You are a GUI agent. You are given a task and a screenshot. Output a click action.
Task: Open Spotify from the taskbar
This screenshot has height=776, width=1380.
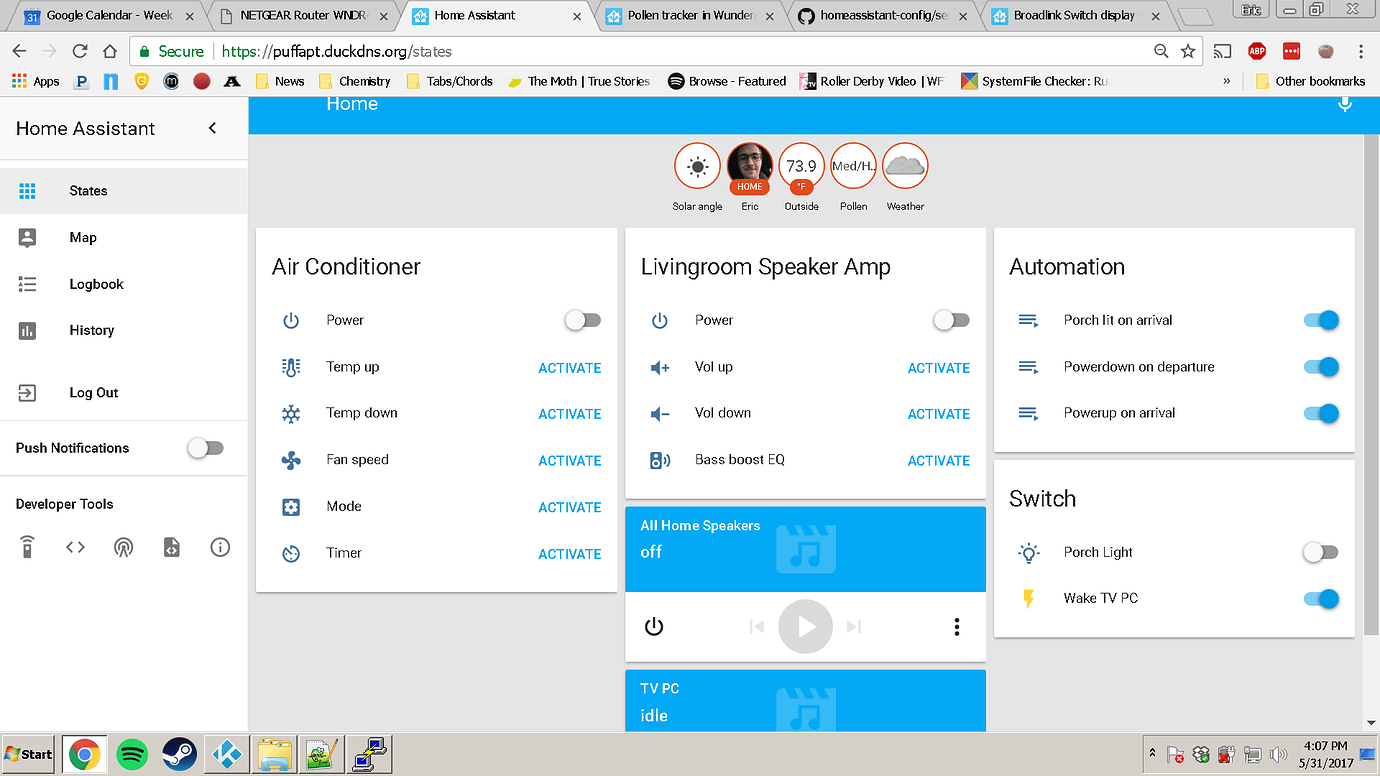132,754
